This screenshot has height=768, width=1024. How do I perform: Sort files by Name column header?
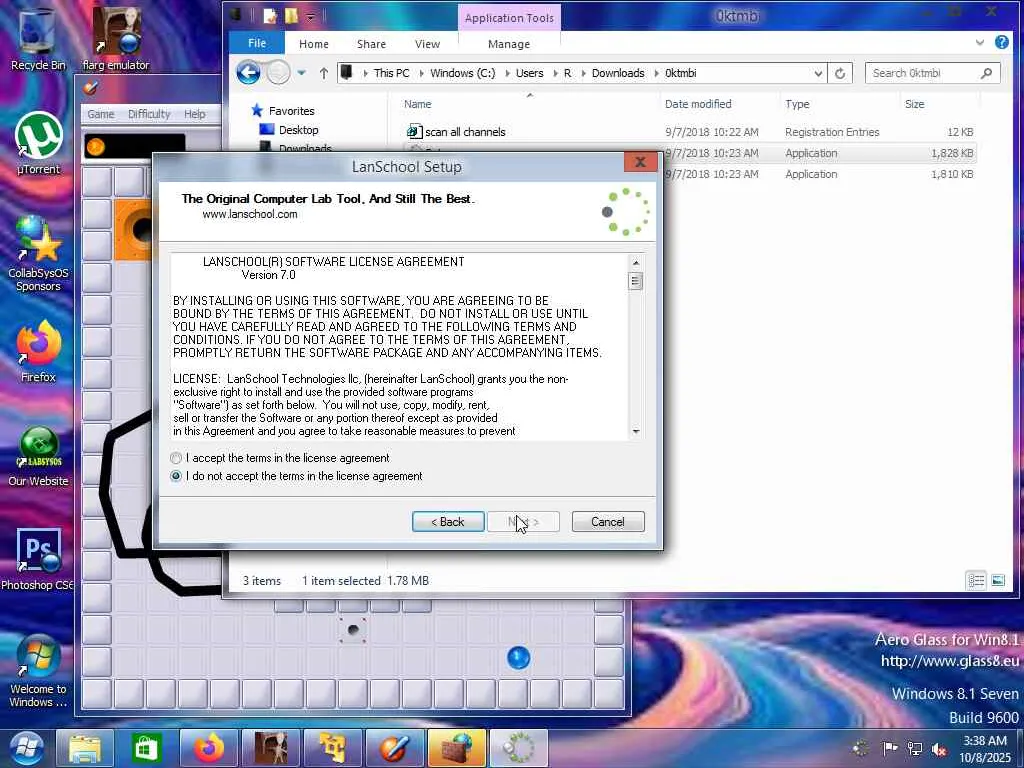(417, 104)
